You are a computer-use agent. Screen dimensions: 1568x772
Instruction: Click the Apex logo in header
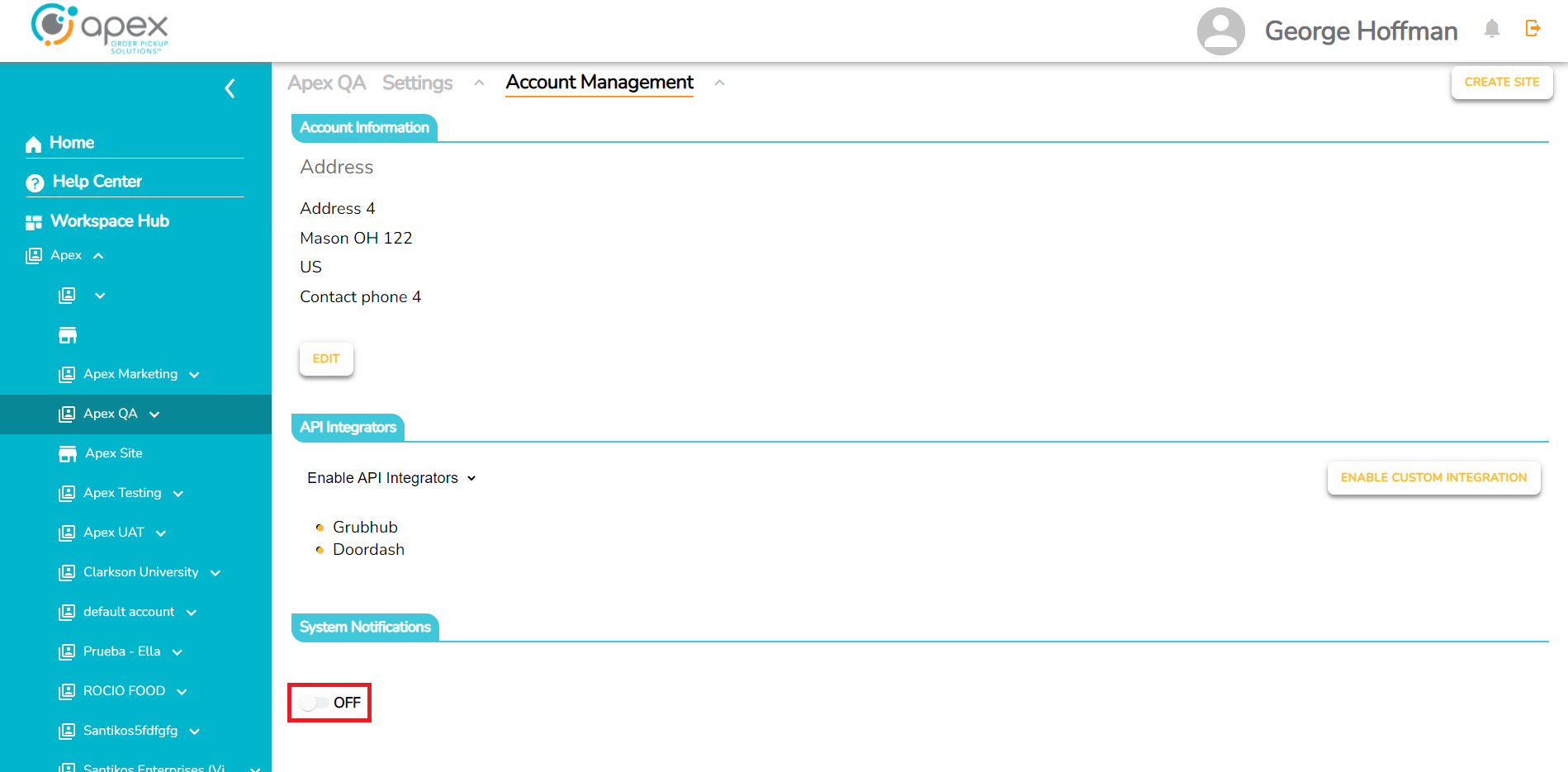click(x=99, y=29)
